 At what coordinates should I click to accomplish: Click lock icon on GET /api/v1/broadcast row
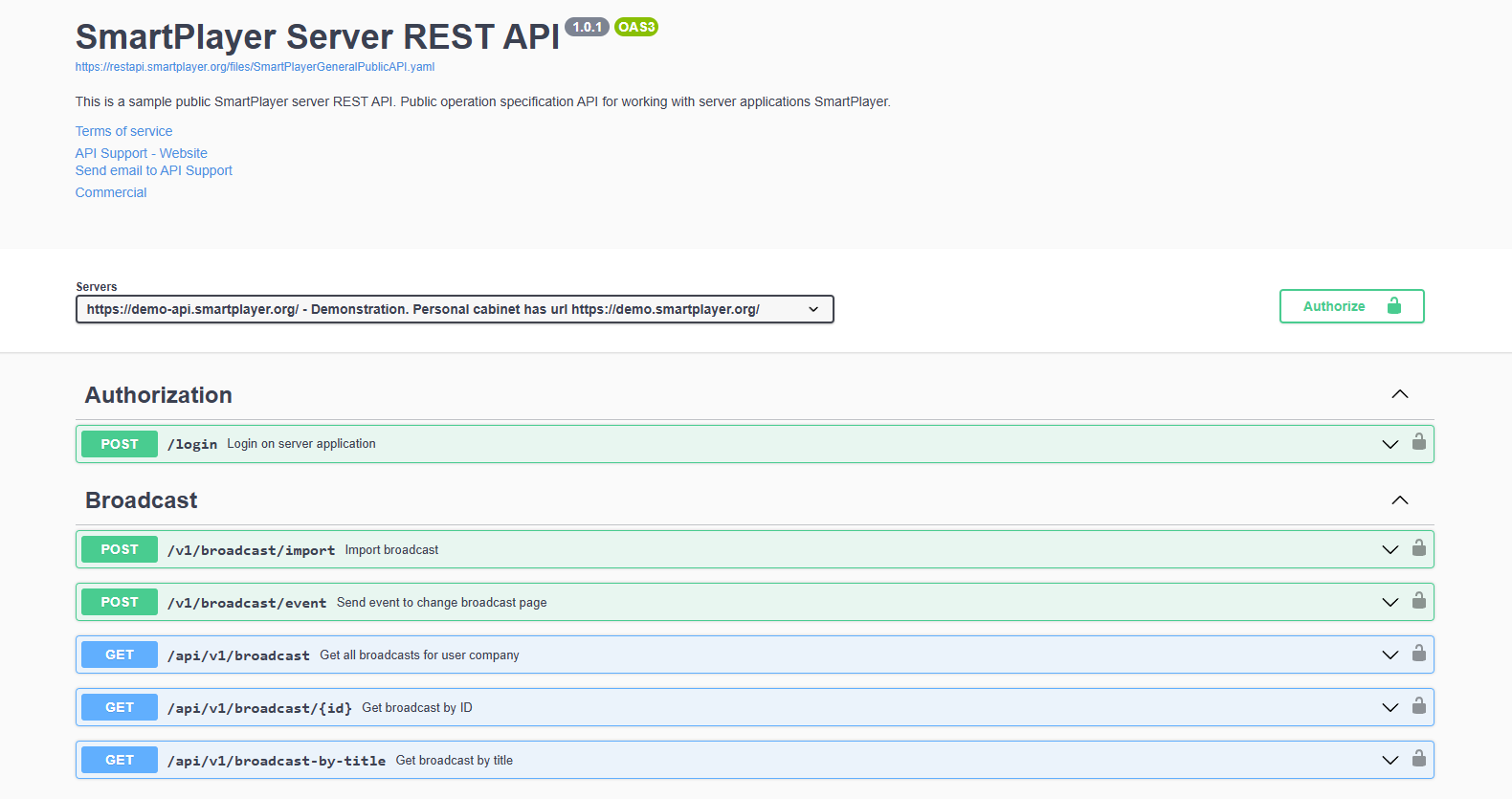[x=1419, y=654]
